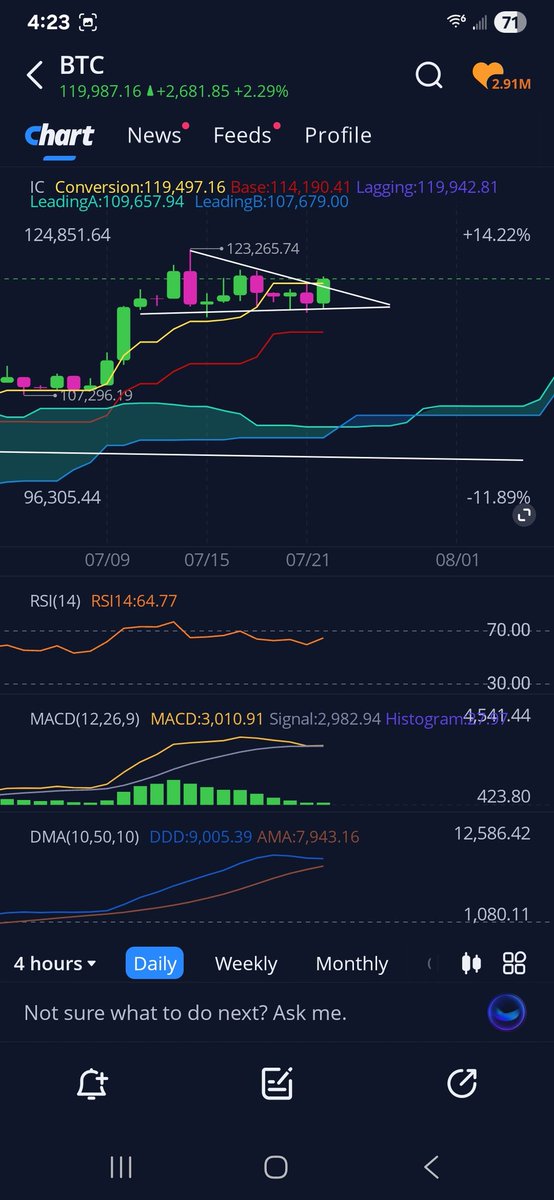Select the Monthly timeframe
The height and width of the screenshot is (1200, 554).
click(x=352, y=964)
